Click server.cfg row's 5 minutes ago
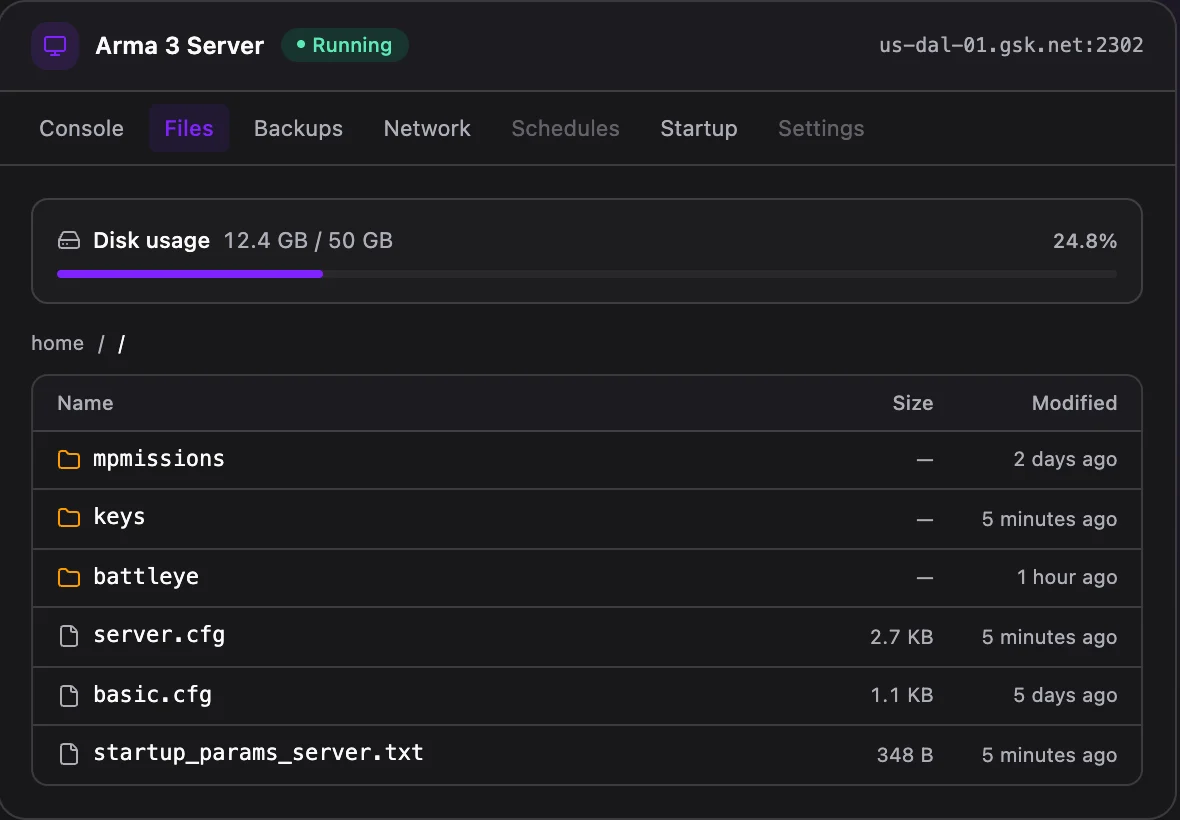 (x=1049, y=637)
